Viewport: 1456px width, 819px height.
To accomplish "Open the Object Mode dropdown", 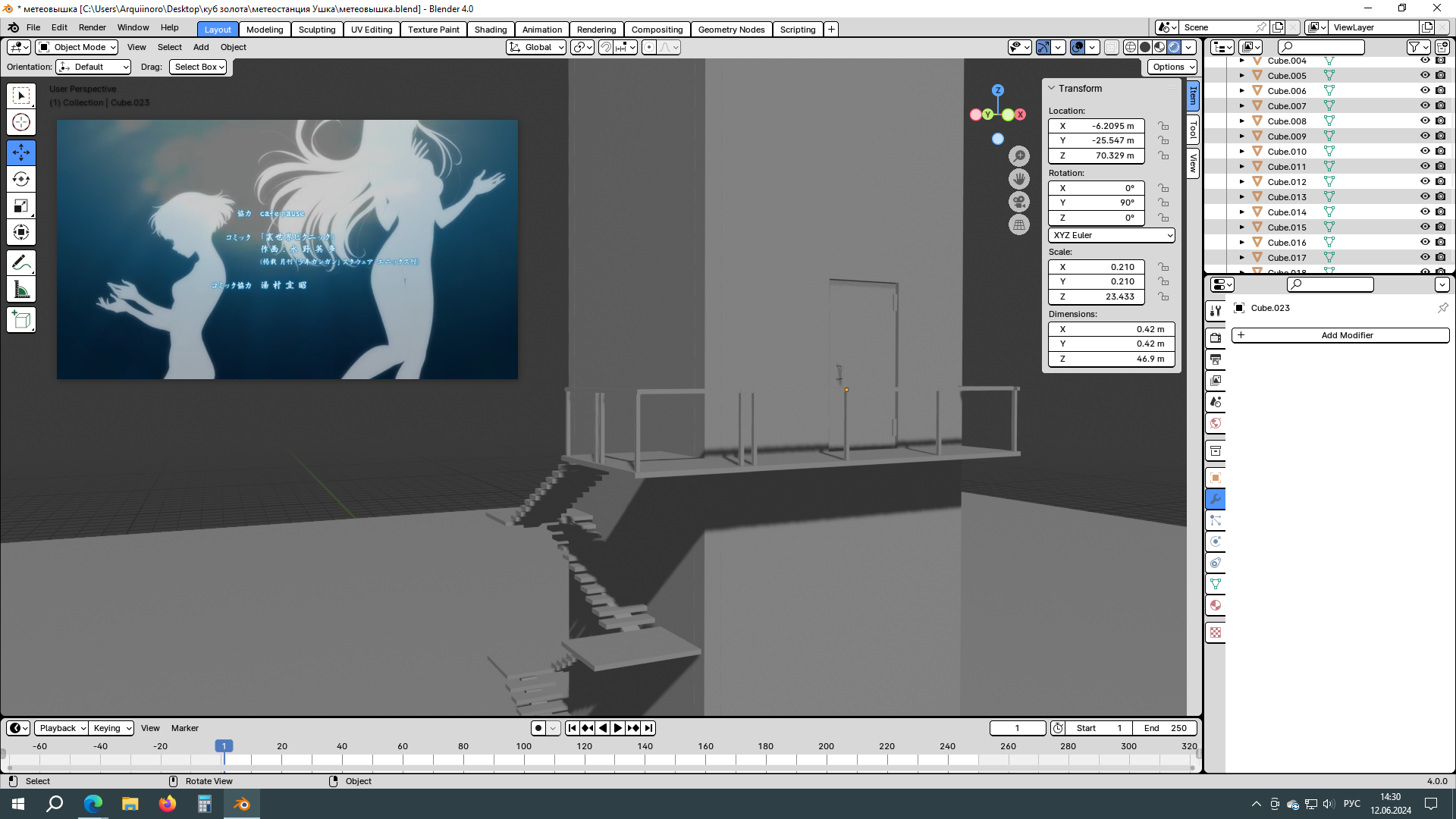I will click(x=77, y=47).
